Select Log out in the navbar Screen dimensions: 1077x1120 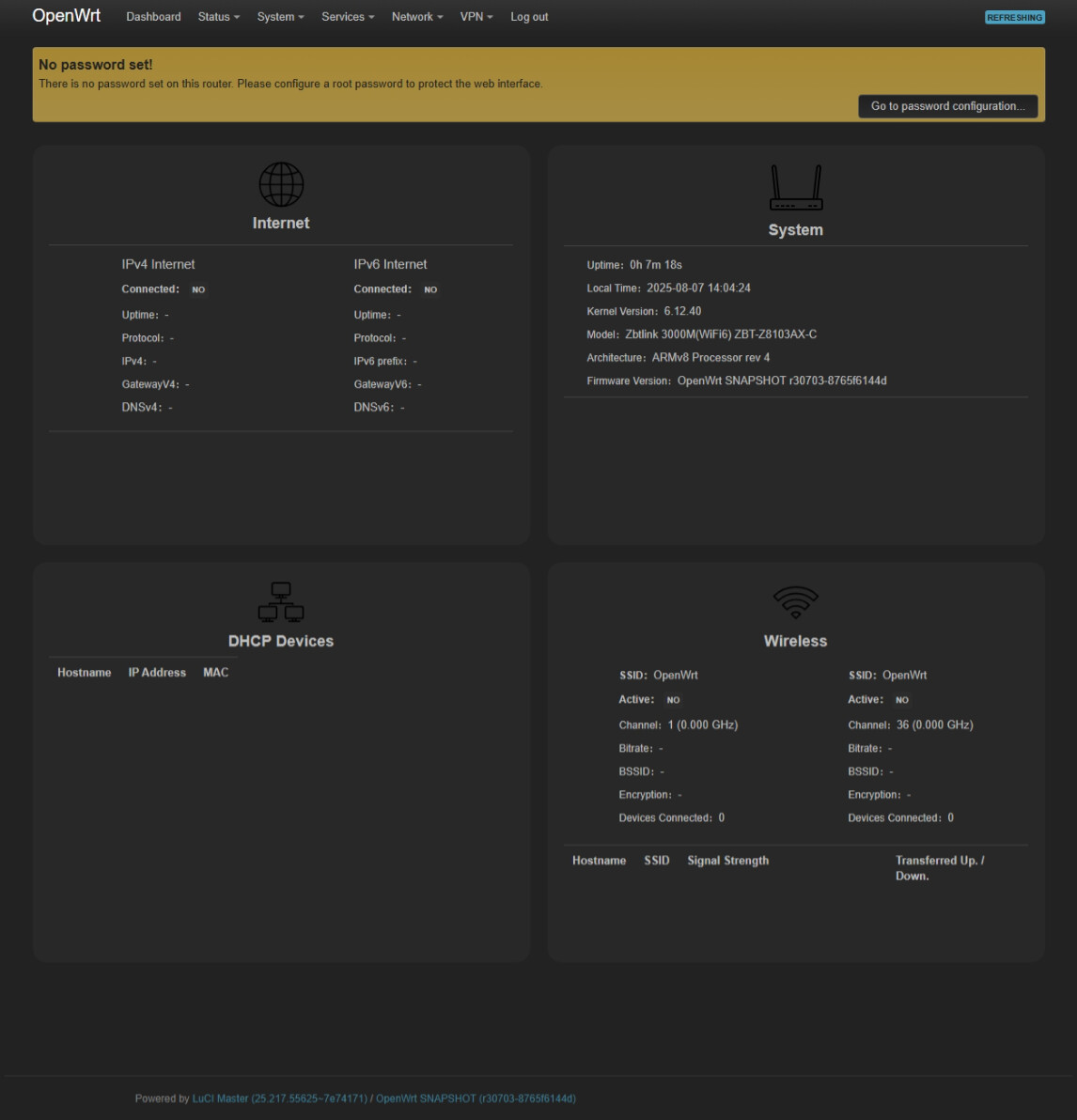(x=529, y=17)
